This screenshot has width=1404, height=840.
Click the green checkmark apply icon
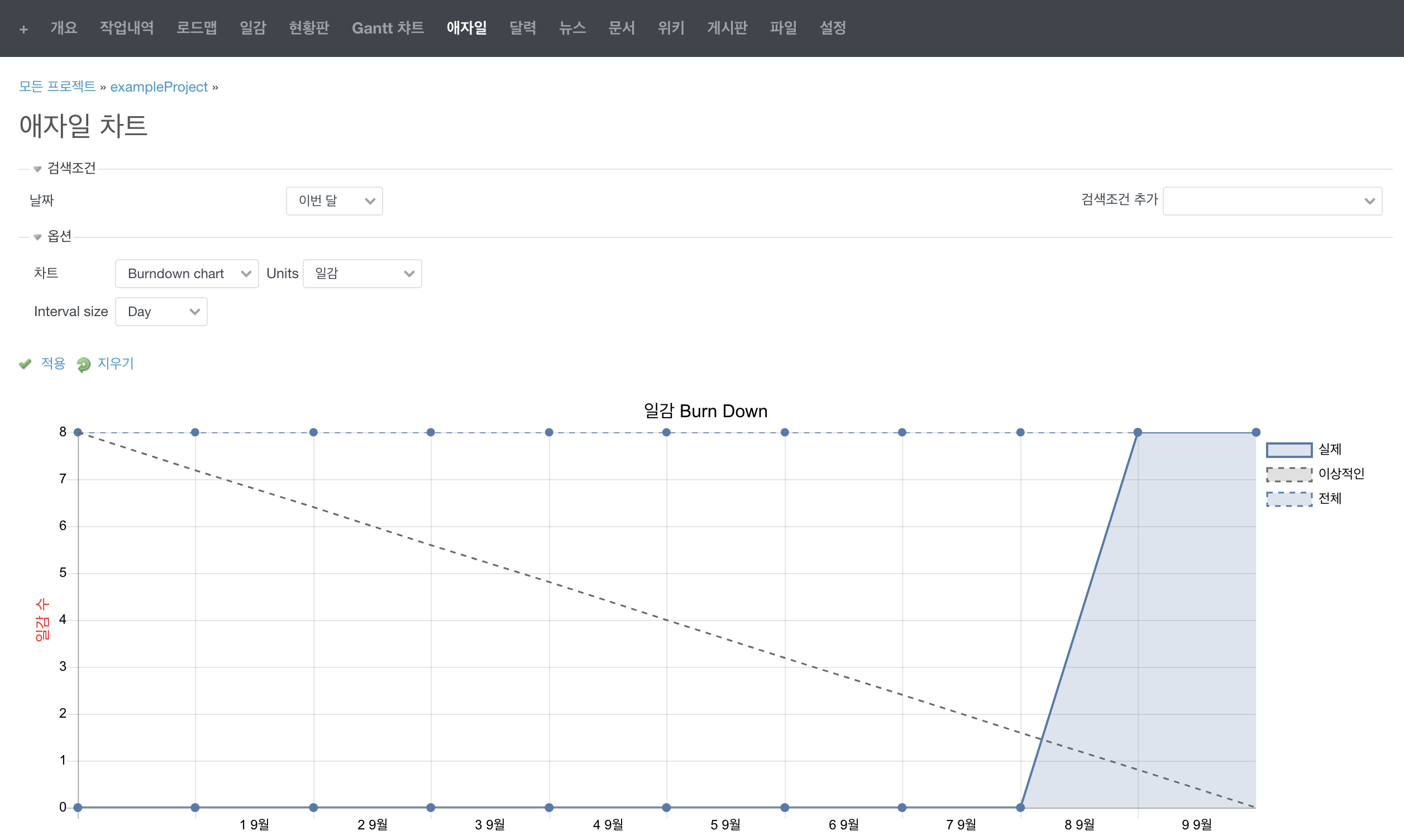[x=25, y=364]
